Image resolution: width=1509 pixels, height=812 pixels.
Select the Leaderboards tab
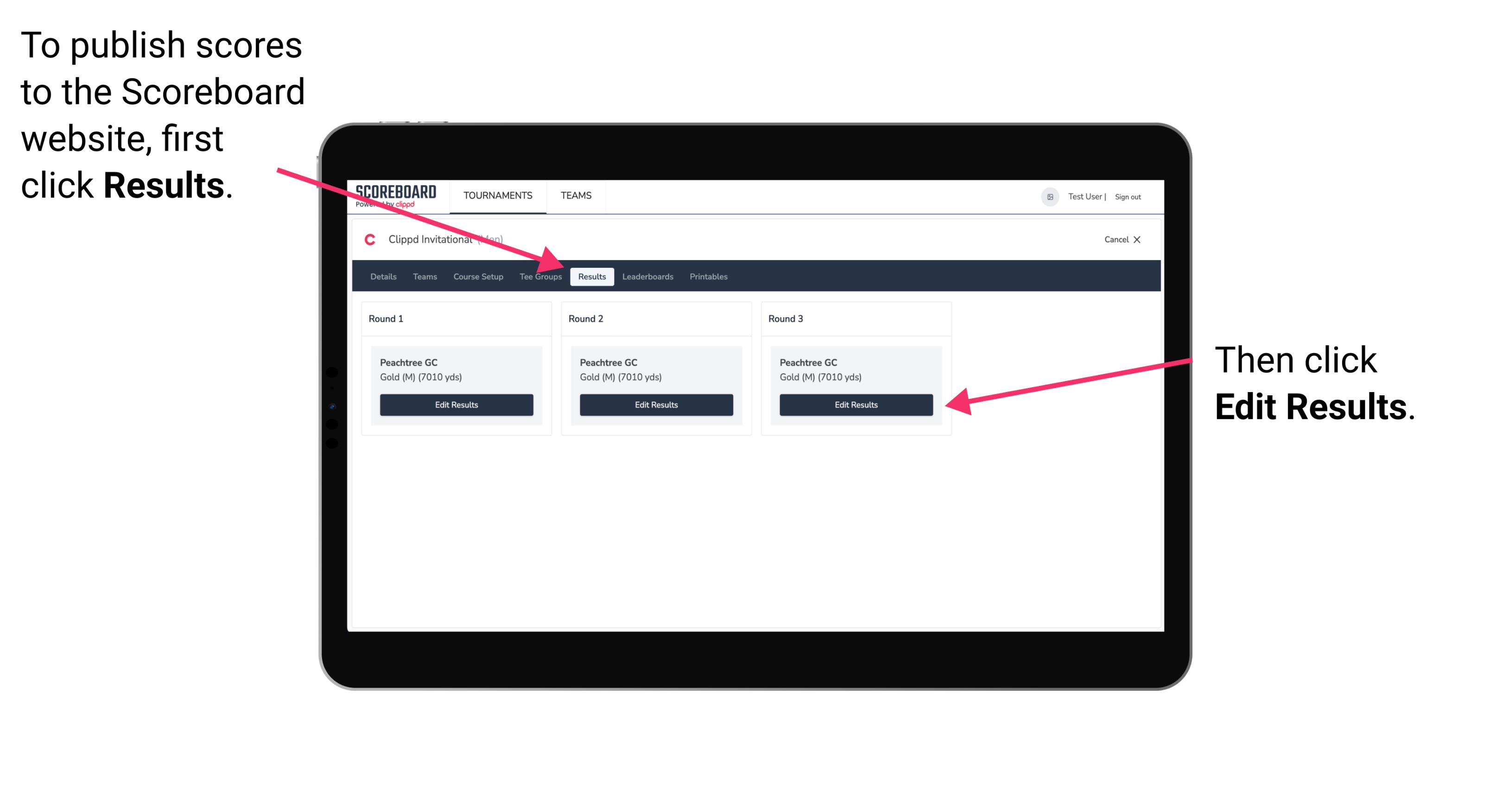[648, 276]
